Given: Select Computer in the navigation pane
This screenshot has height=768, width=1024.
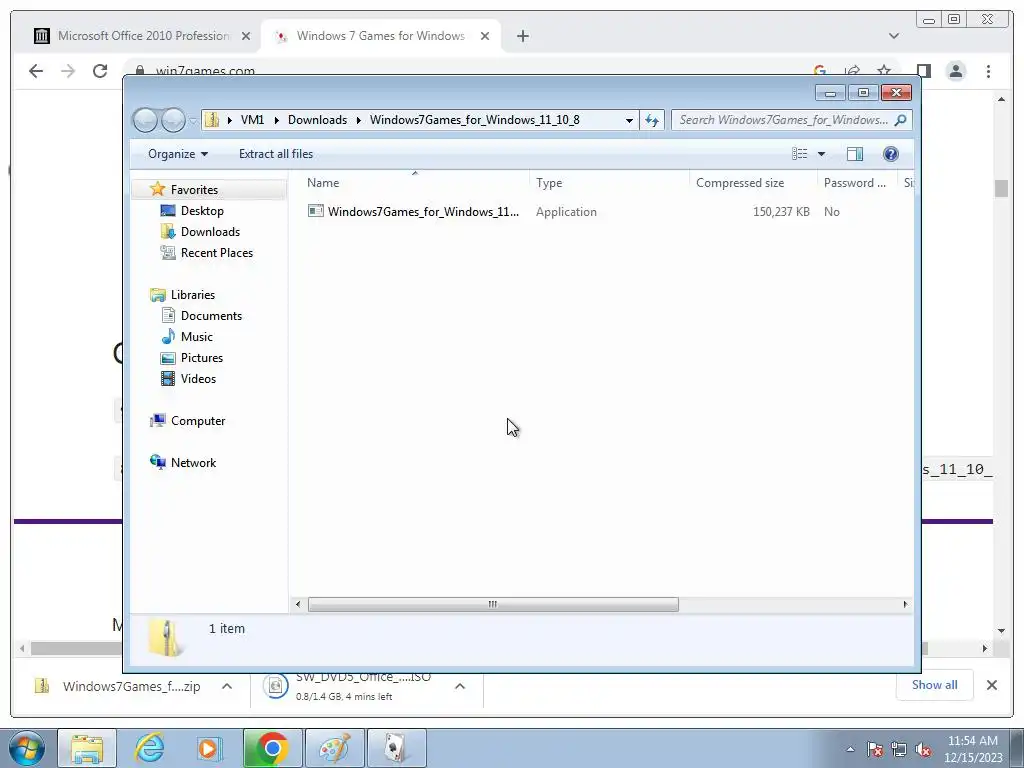Looking at the screenshot, I should click(198, 421).
